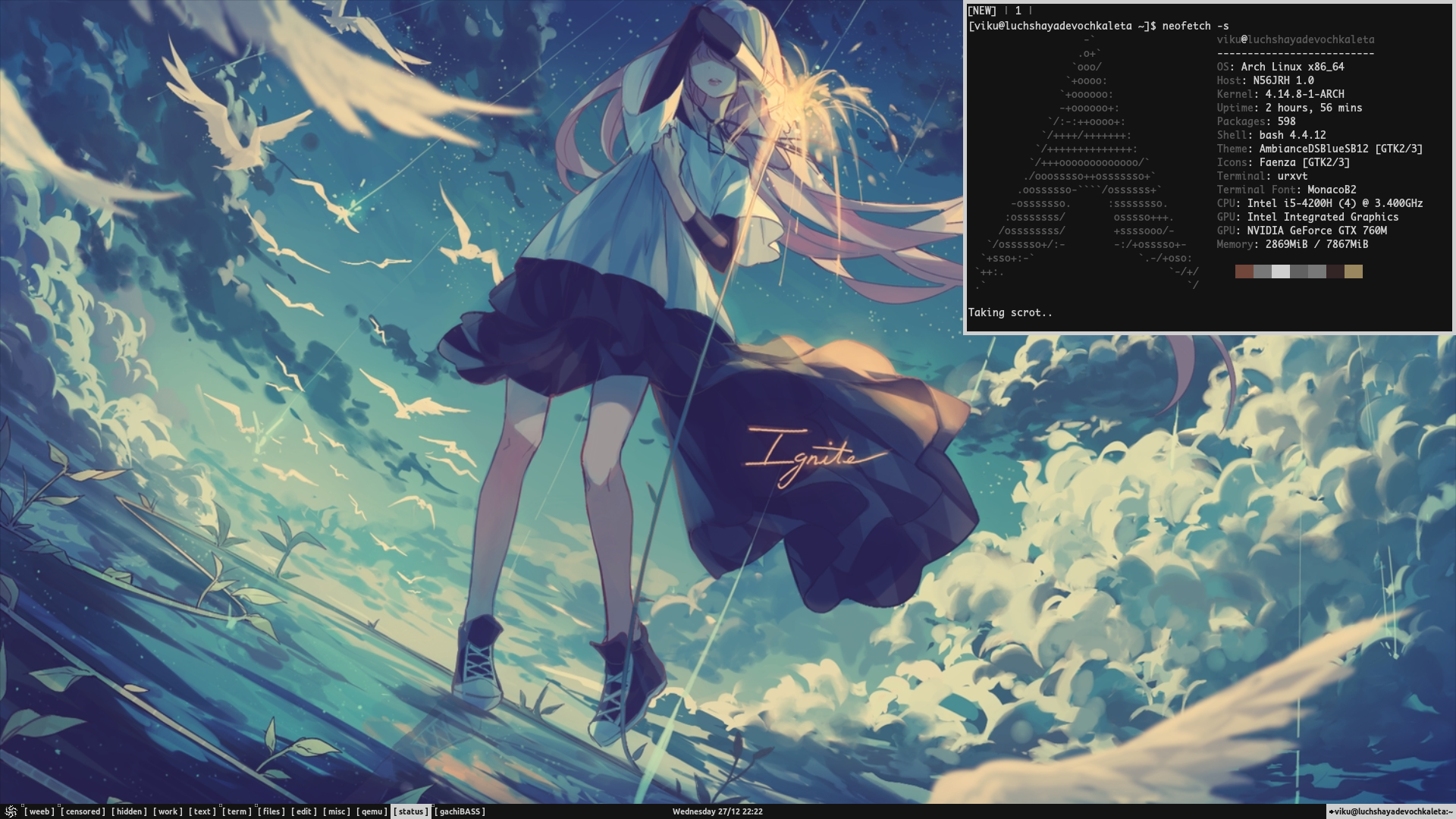
Task: Select terminal tab 1 in urxvt
Action: pos(1018,11)
